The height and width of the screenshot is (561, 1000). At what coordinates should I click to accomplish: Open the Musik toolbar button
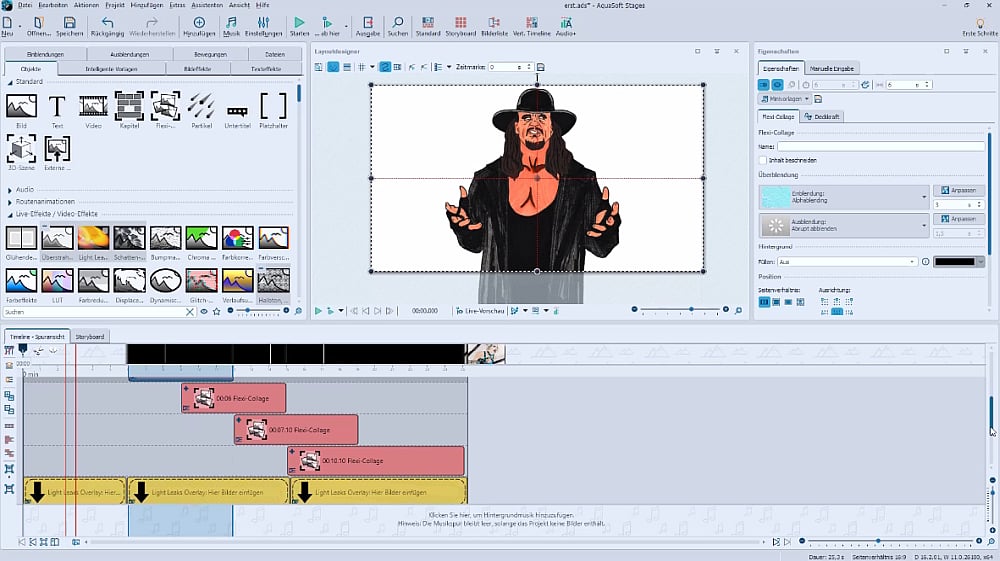[x=231, y=26]
